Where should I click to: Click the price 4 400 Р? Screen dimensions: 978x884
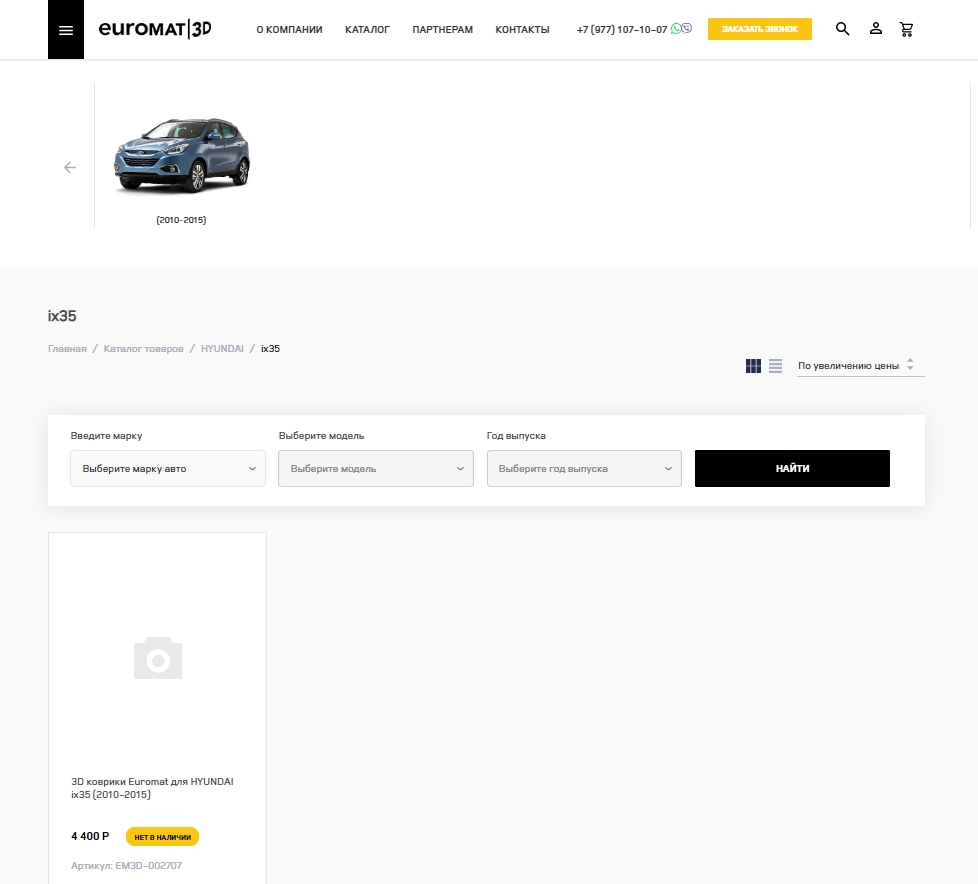[x=90, y=836]
